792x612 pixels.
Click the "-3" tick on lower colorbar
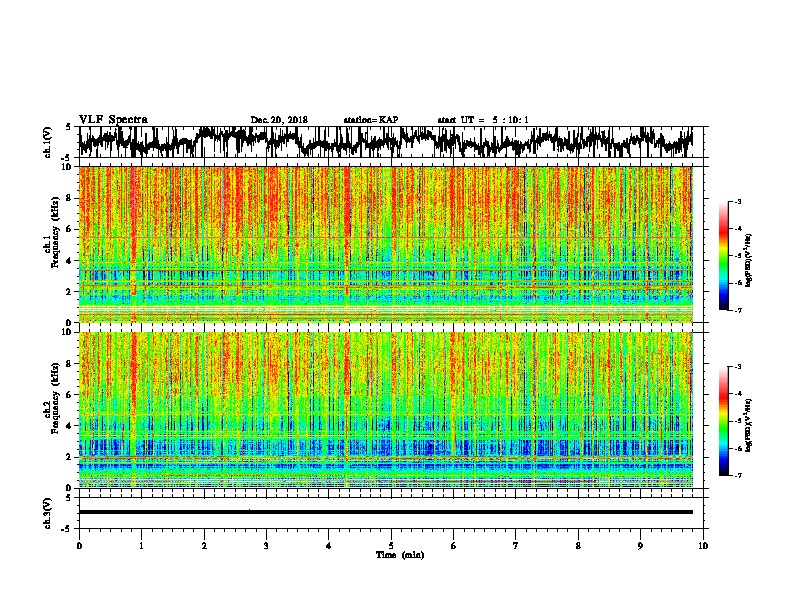click(x=738, y=367)
